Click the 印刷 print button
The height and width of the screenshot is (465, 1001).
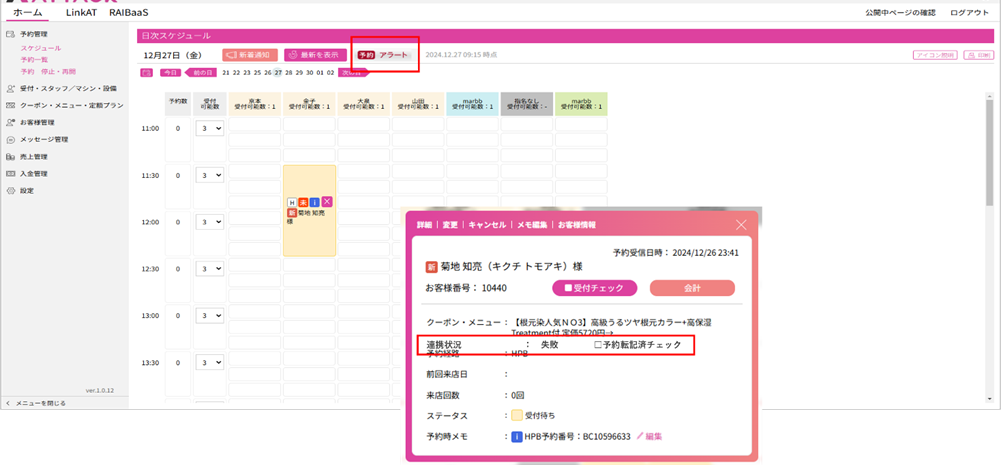(978, 55)
